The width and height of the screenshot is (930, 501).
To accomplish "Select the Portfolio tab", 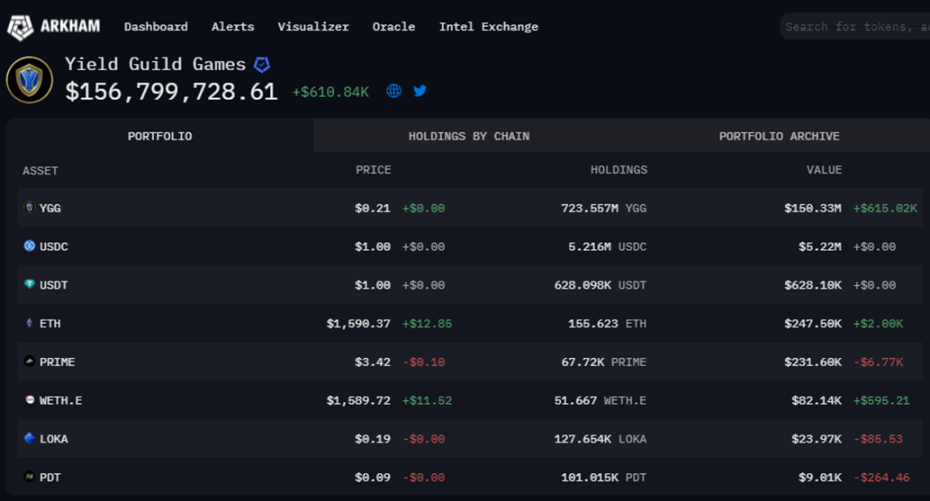I will [x=160, y=136].
